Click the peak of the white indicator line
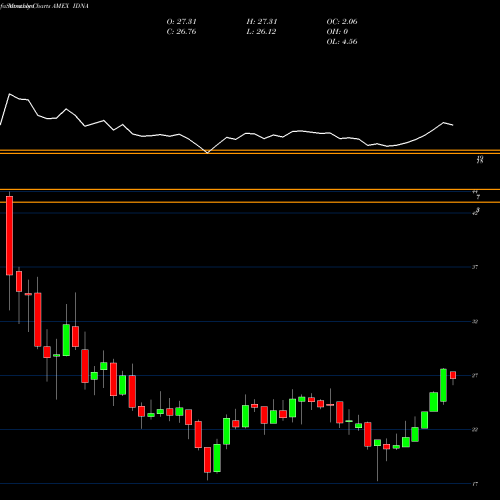500x500 pixels. coord(9,94)
